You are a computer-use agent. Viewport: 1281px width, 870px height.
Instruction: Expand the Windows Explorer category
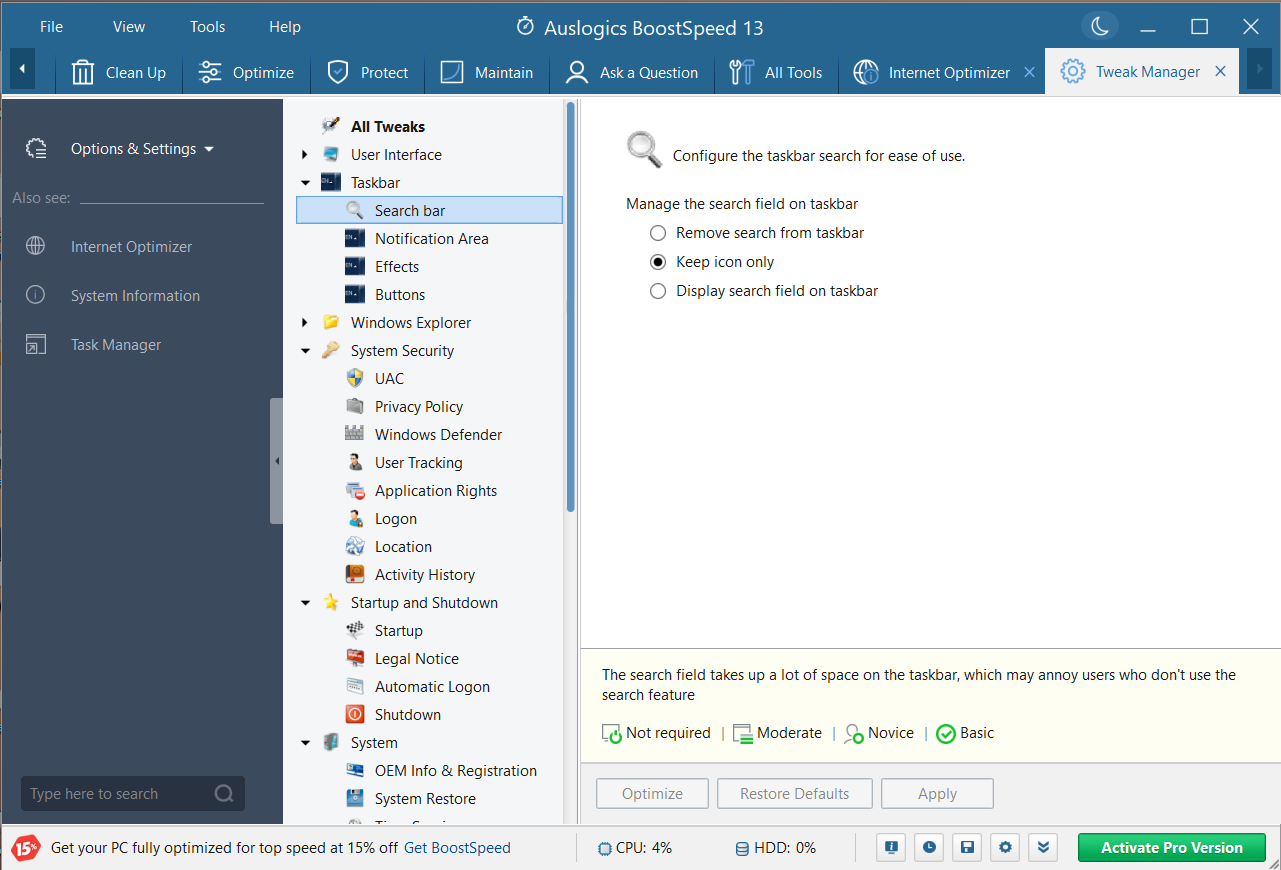(x=305, y=322)
